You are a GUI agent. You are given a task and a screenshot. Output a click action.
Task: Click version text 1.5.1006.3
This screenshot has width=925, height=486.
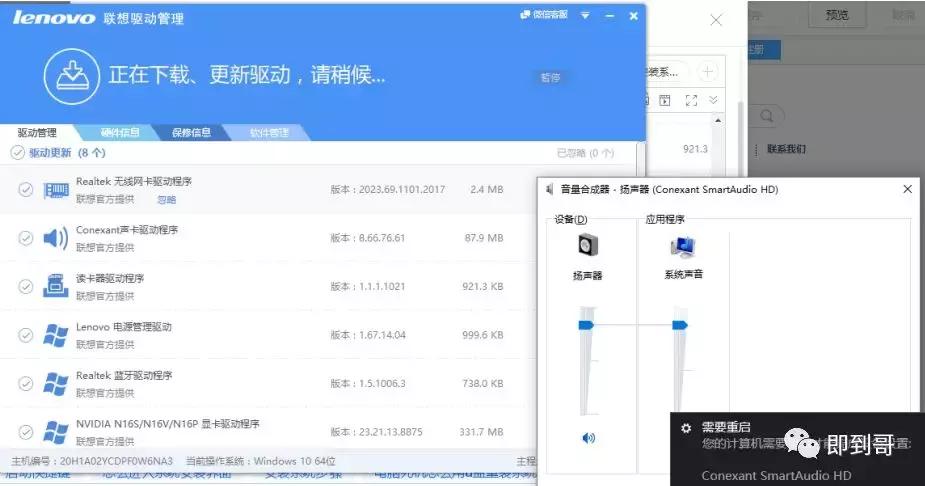(x=382, y=383)
